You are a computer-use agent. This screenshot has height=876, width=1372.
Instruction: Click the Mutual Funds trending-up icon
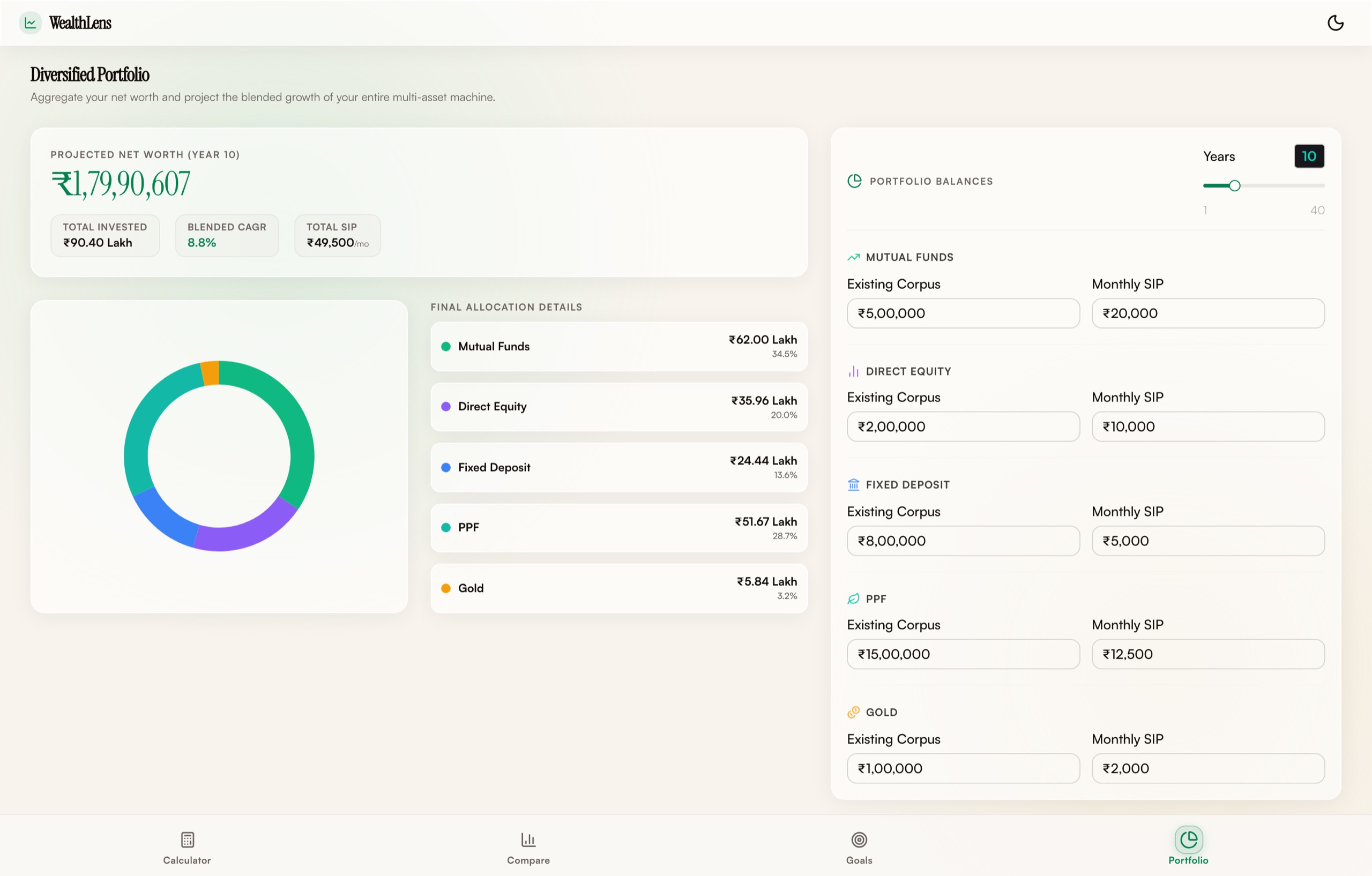point(853,258)
